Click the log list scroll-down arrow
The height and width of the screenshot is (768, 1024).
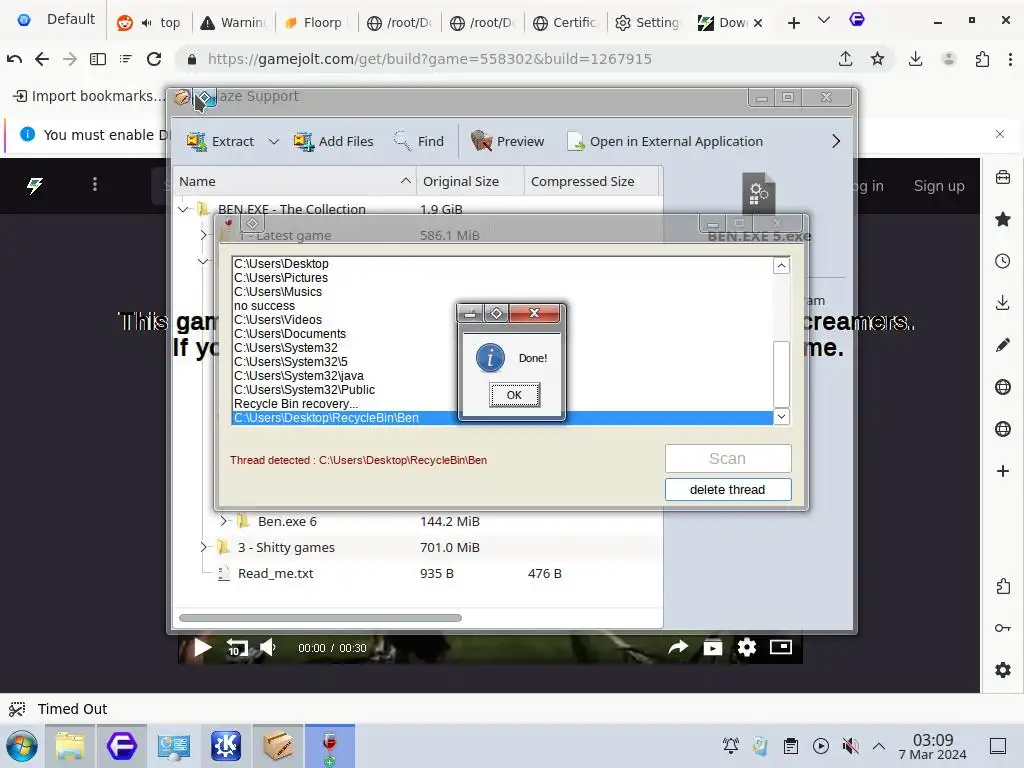[x=781, y=416]
